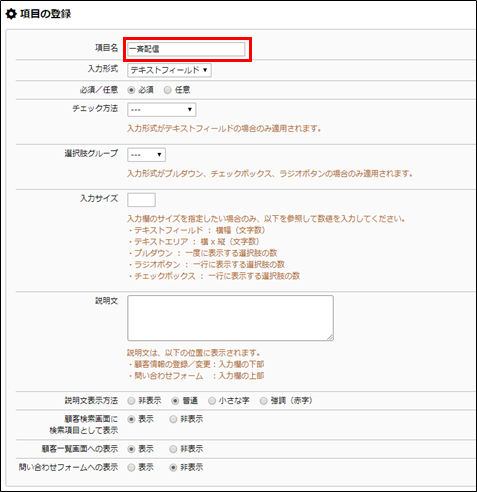Set 説明文表示方法 to 強調（赤字）

pyautogui.click(x=263, y=401)
